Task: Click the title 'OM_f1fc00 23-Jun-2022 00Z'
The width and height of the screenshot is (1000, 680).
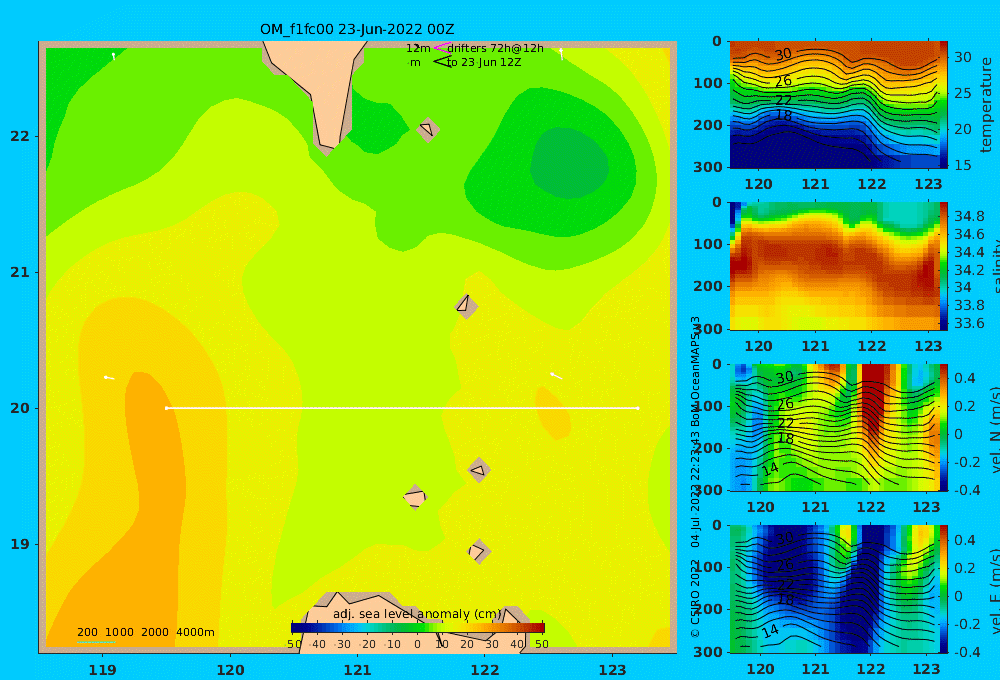Action: pos(357,29)
